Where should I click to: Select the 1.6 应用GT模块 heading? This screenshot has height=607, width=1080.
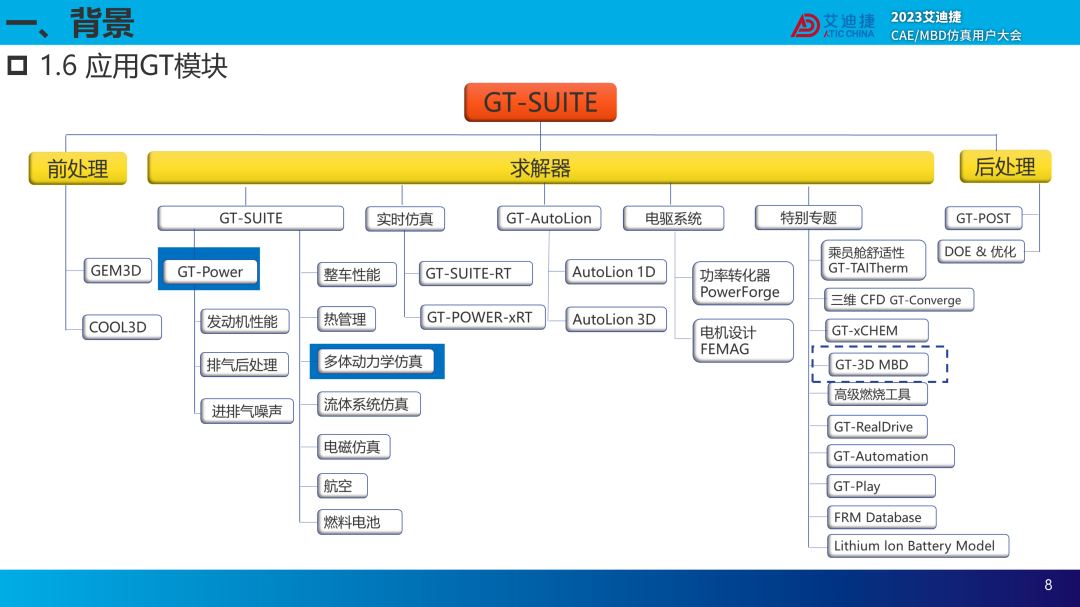(x=134, y=66)
